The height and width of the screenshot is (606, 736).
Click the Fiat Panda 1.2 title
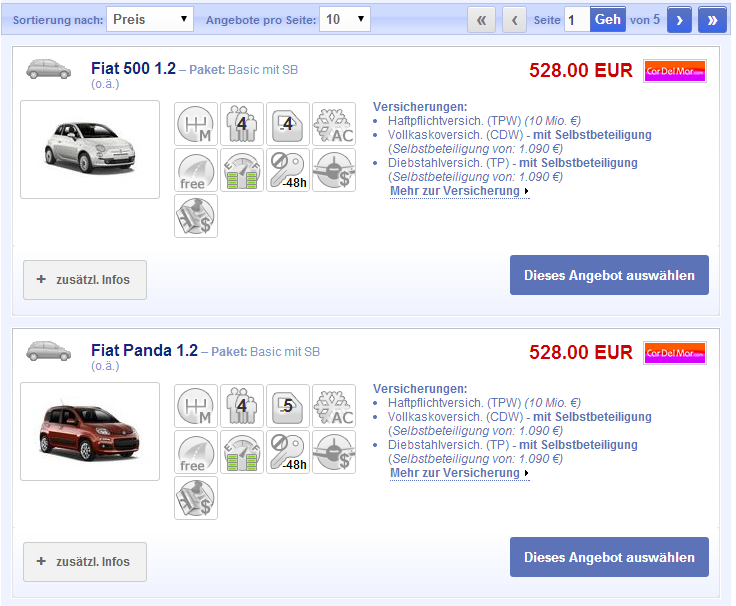[144, 351]
